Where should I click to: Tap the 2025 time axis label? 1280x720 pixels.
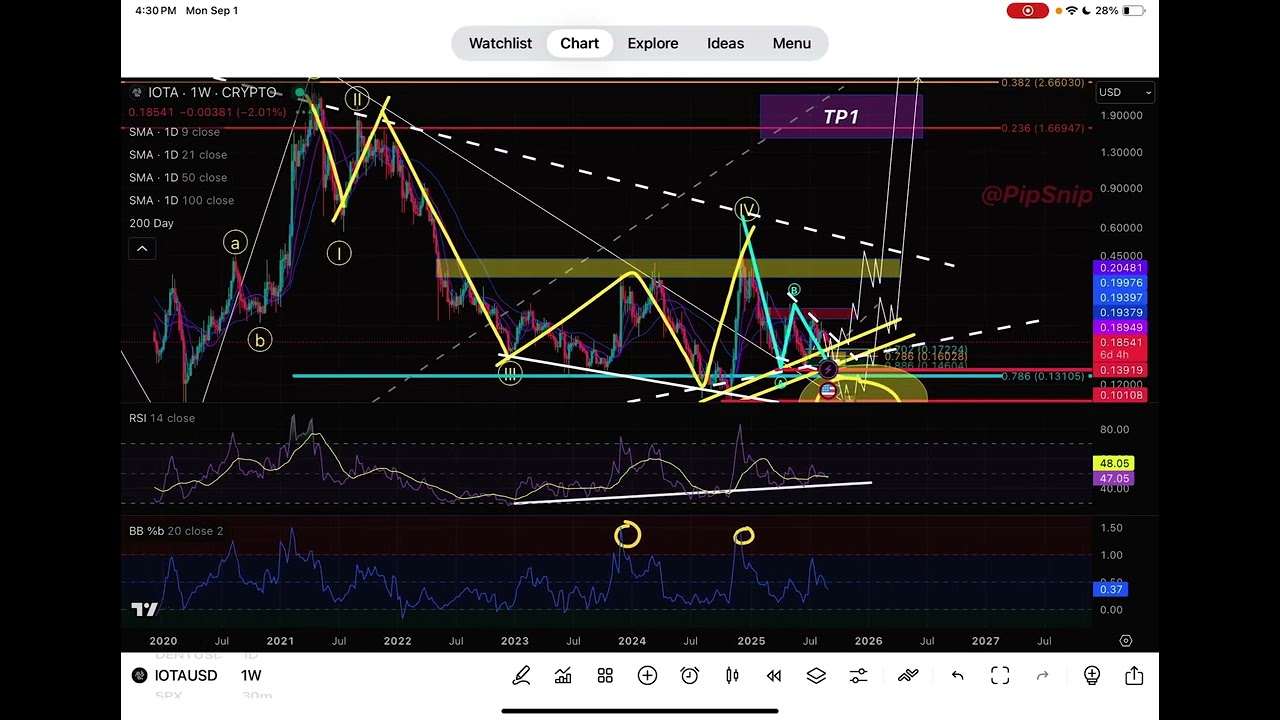click(x=751, y=641)
